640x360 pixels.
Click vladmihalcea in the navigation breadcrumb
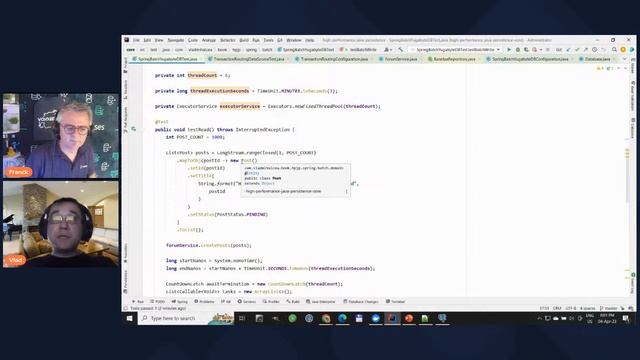[200, 49]
